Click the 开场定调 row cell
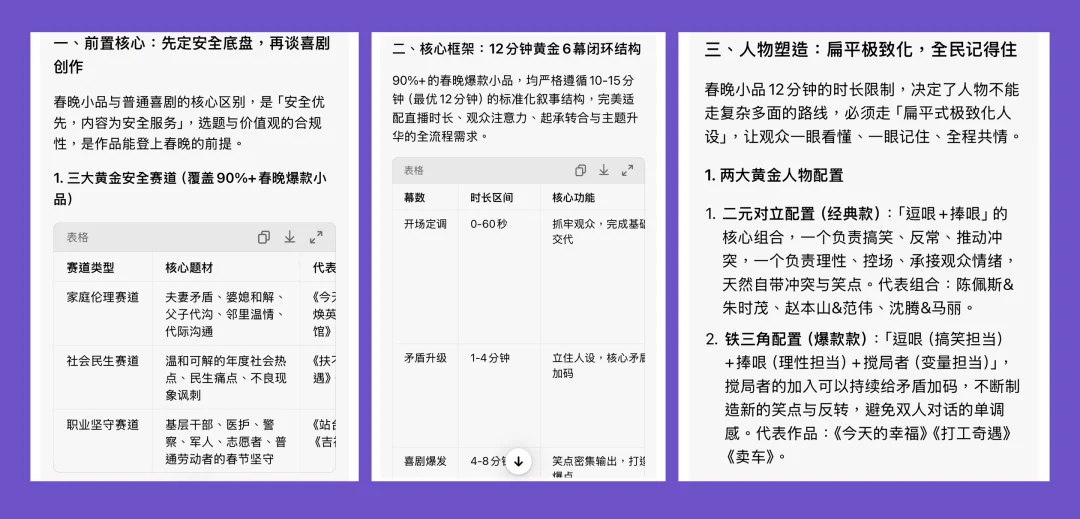Image resolution: width=1080 pixels, height=519 pixels. pos(425,224)
